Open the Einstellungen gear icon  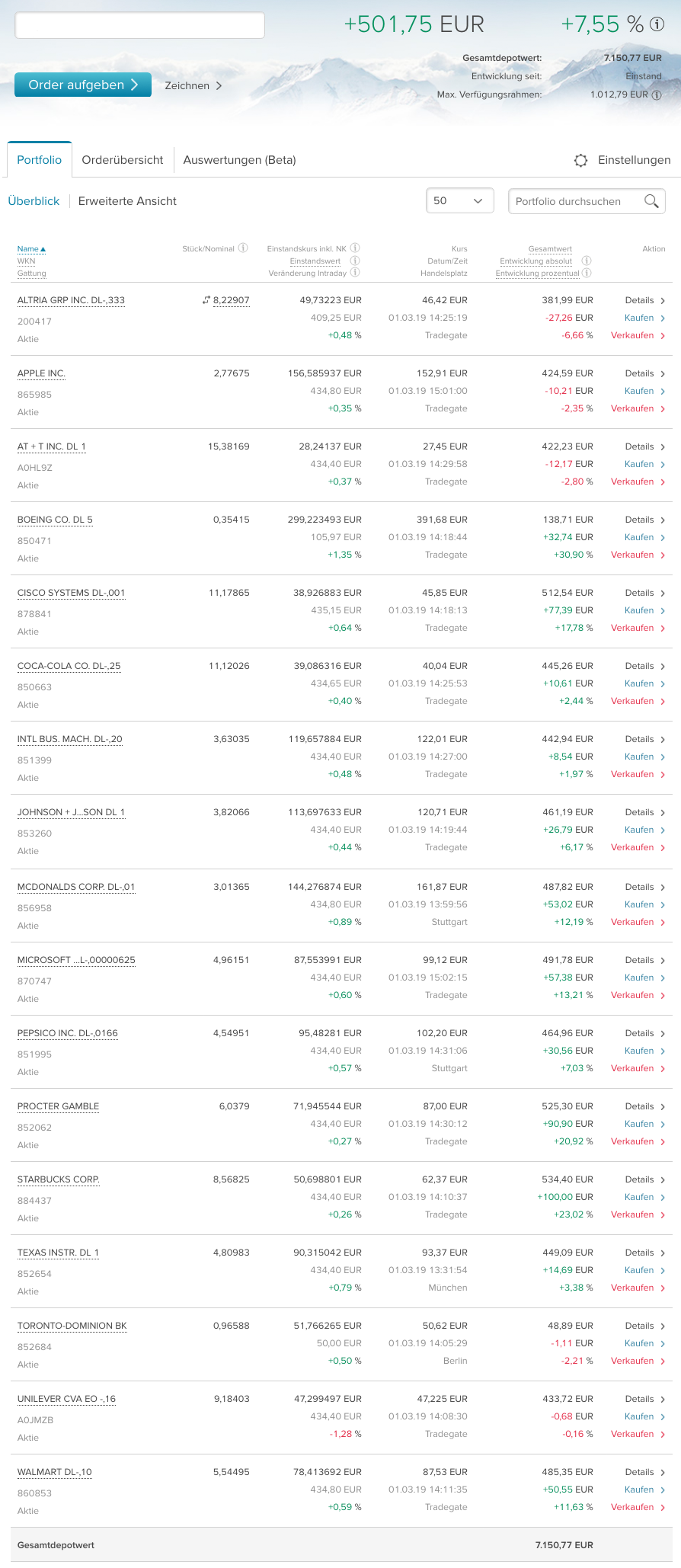[580, 160]
